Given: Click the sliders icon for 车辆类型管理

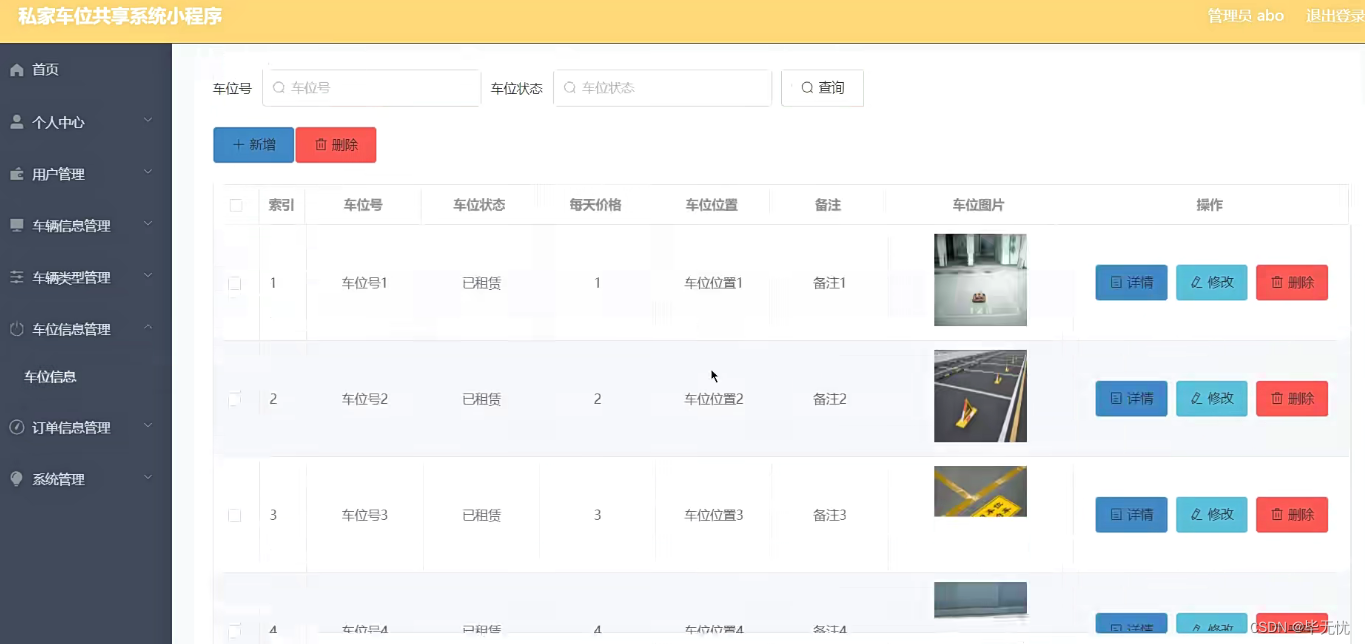Looking at the screenshot, I should pos(16,278).
